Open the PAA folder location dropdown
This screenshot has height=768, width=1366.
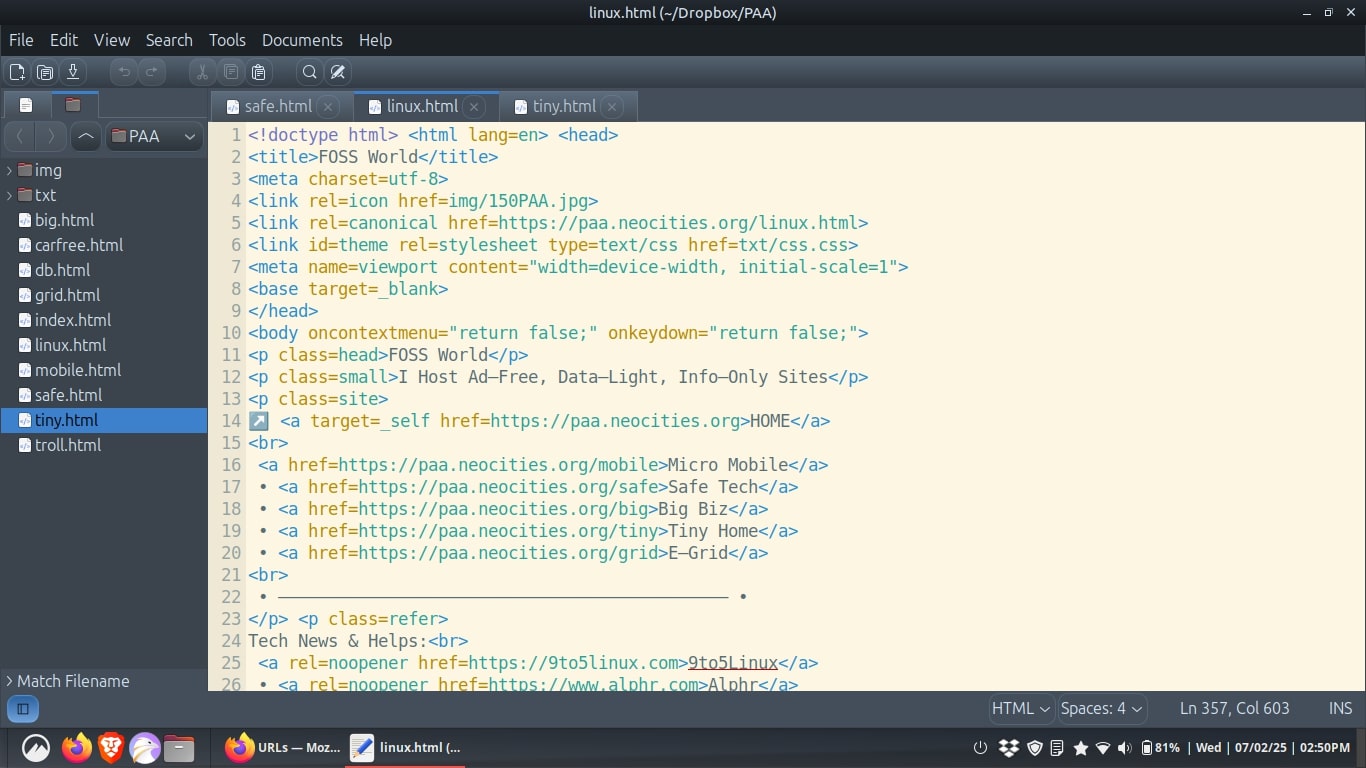(155, 136)
